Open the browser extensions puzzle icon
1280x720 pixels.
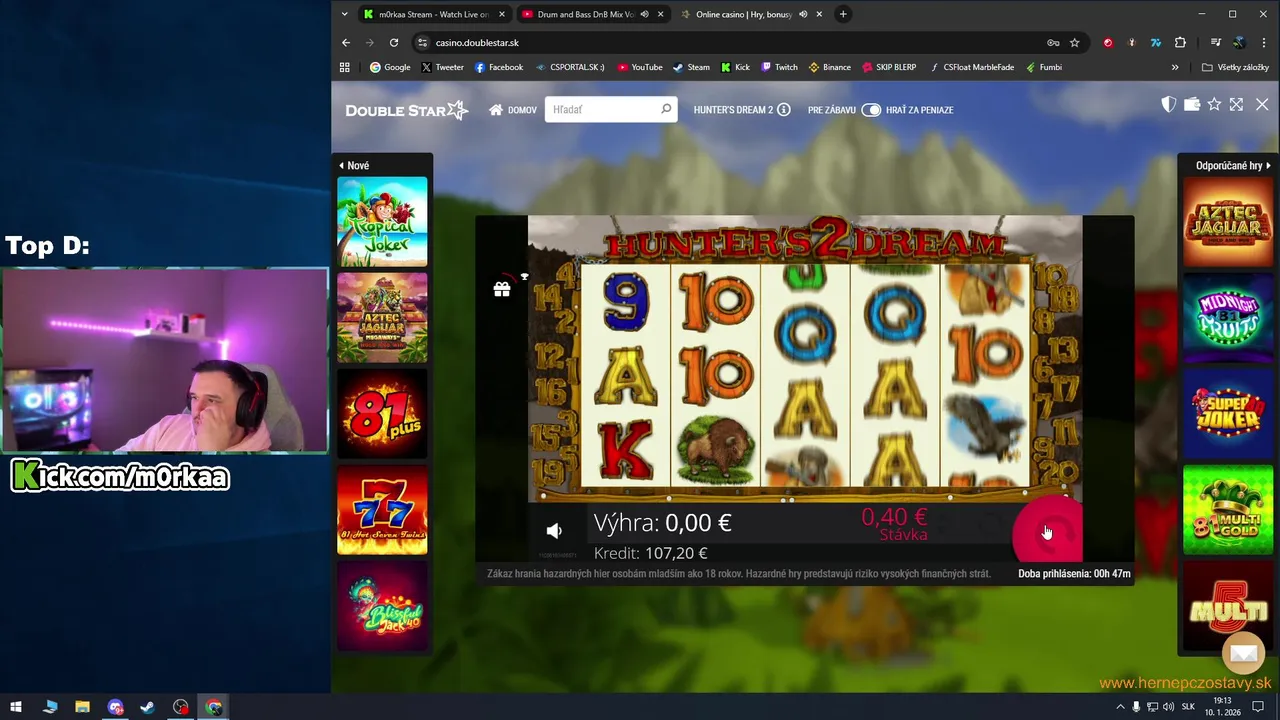point(1180,43)
